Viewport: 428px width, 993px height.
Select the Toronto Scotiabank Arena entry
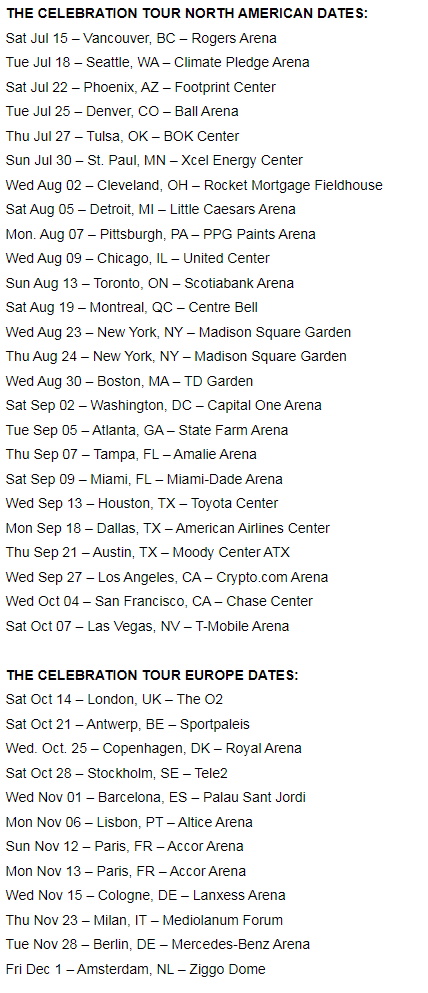point(150,283)
